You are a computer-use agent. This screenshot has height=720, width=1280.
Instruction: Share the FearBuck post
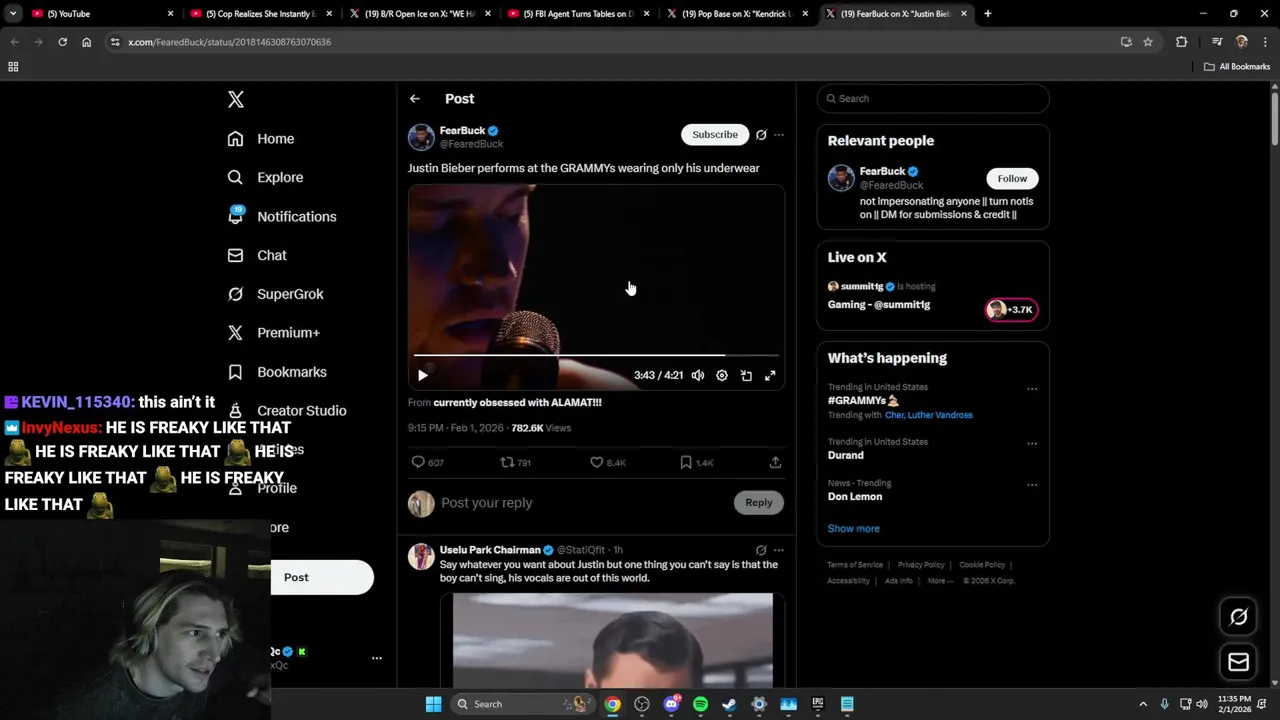(x=775, y=463)
